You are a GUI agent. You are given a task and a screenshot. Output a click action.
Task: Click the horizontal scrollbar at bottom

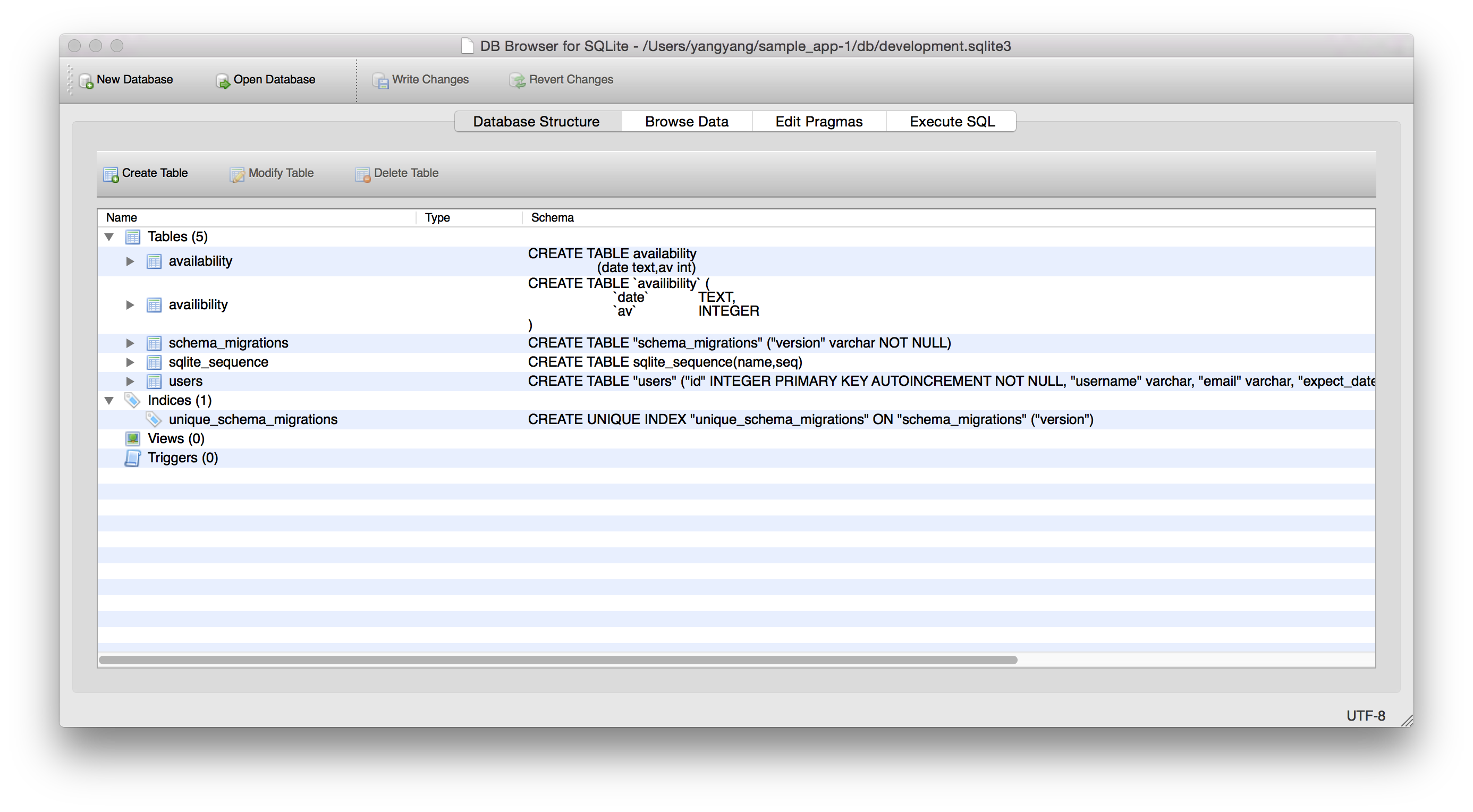(x=557, y=660)
